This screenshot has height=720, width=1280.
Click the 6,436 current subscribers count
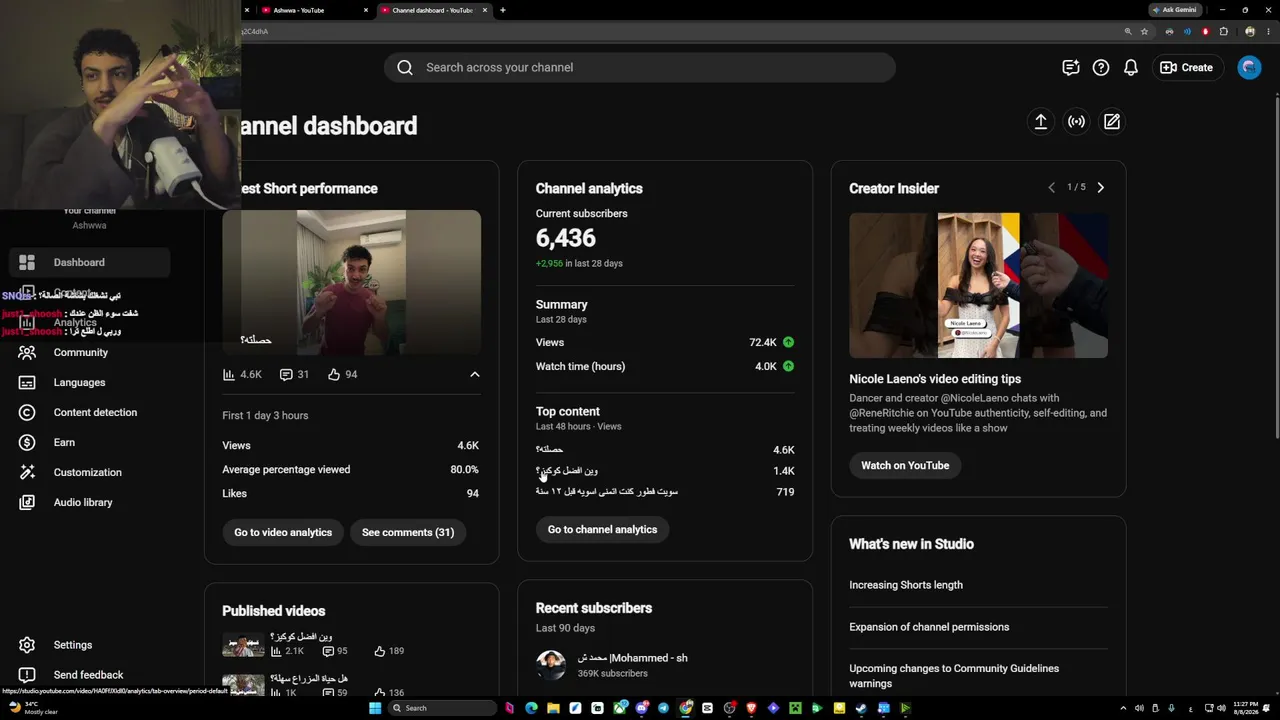(566, 238)
